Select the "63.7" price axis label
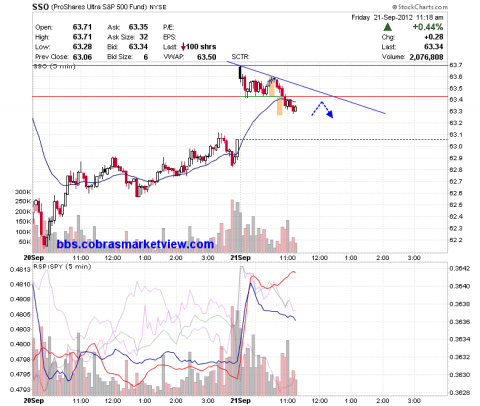The image size is (480, 406). (x=456, y=65)
